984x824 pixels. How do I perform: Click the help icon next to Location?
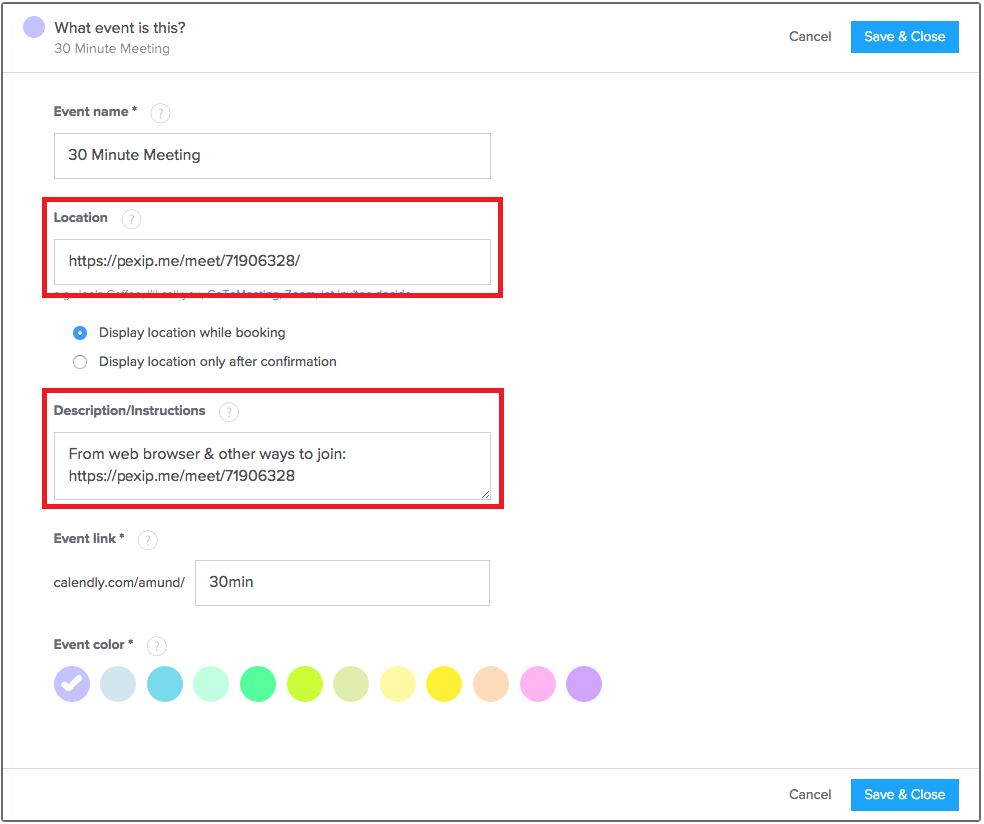(x=131, y=219)
